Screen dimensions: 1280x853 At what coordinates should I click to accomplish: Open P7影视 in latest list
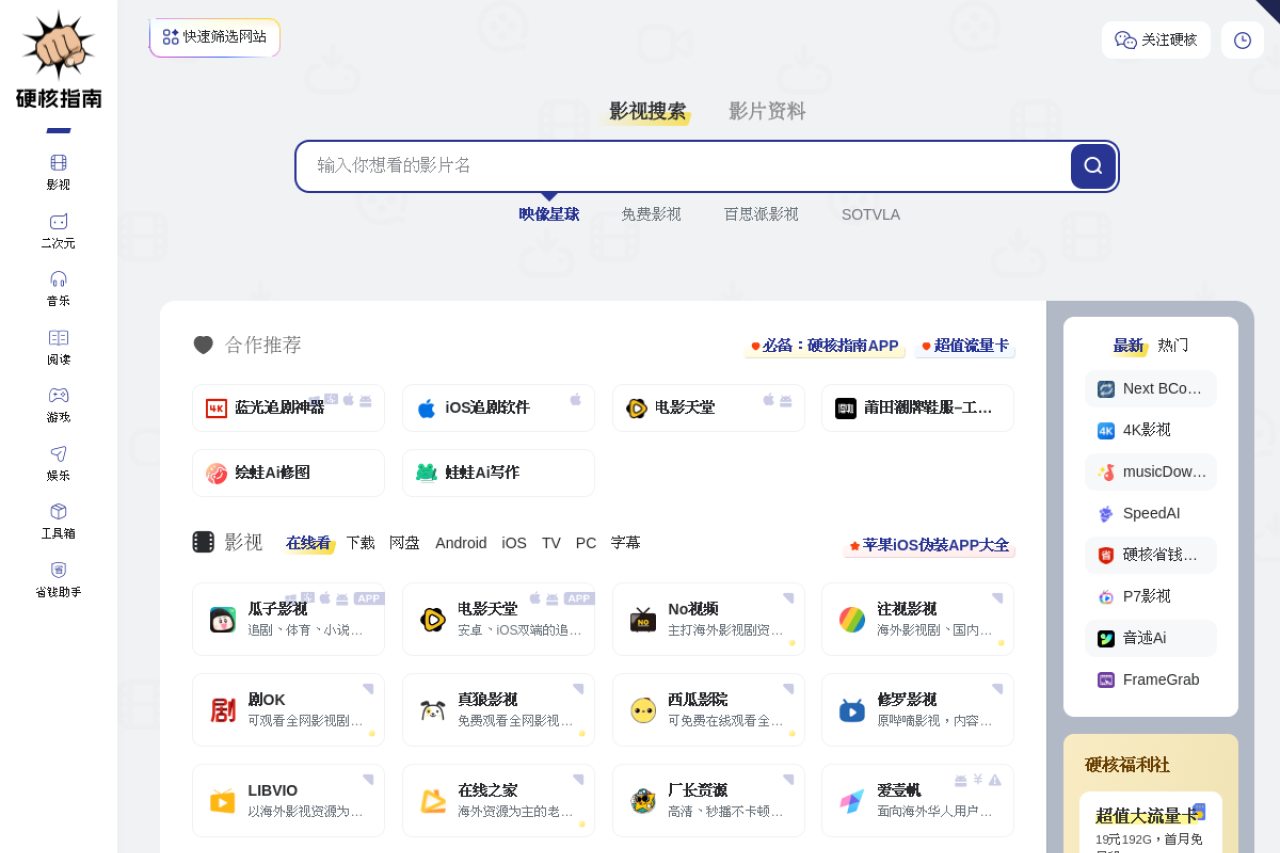point(1151,596)
